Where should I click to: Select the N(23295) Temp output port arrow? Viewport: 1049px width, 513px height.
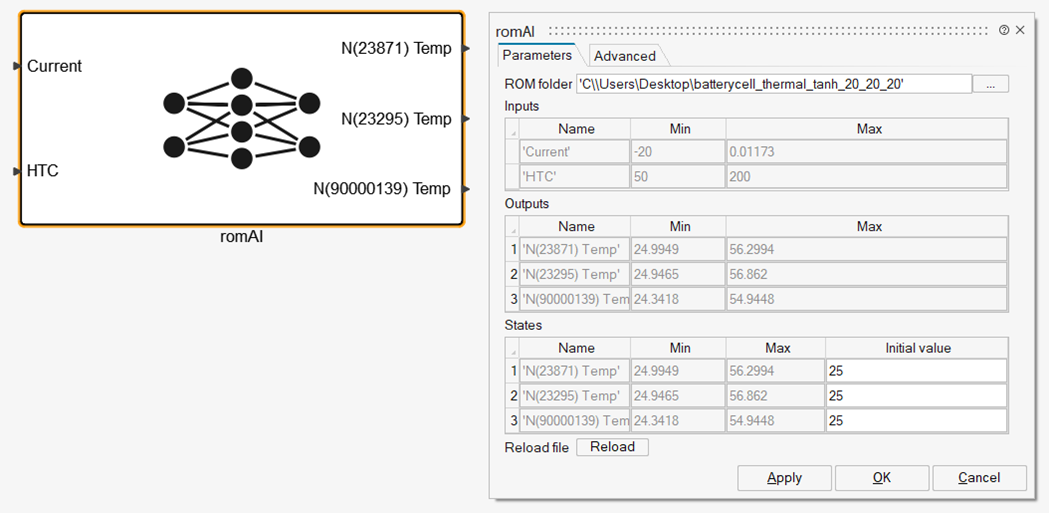coord(467,119)
